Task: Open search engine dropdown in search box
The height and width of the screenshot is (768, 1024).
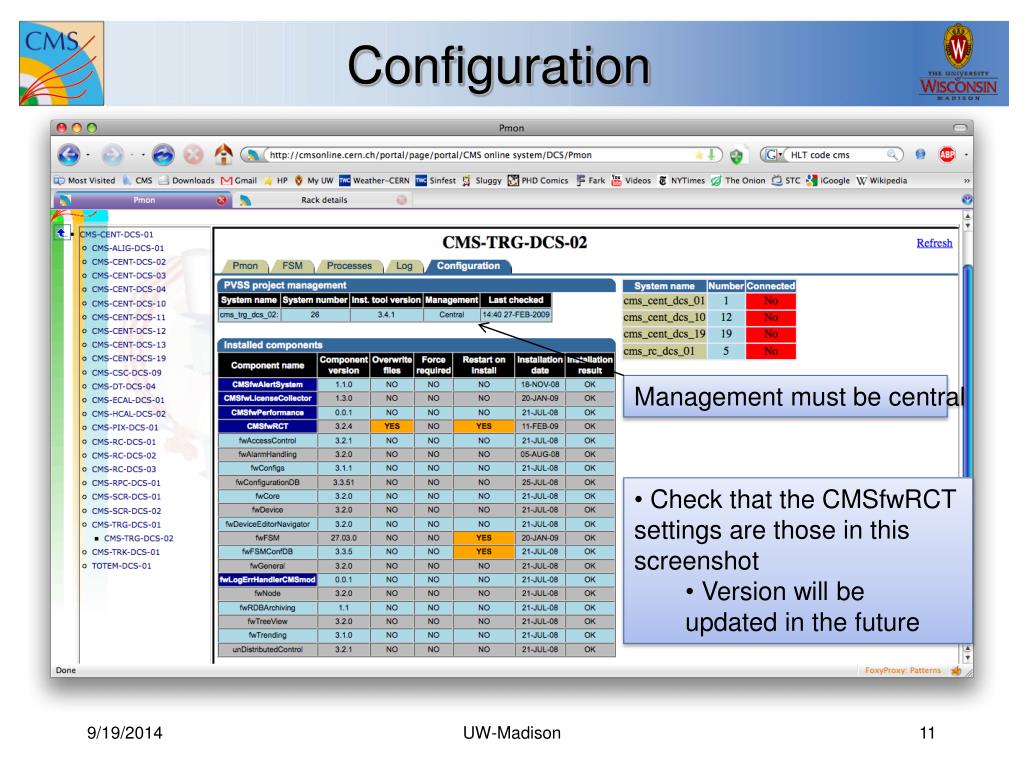Action: [x=773, y=155]
